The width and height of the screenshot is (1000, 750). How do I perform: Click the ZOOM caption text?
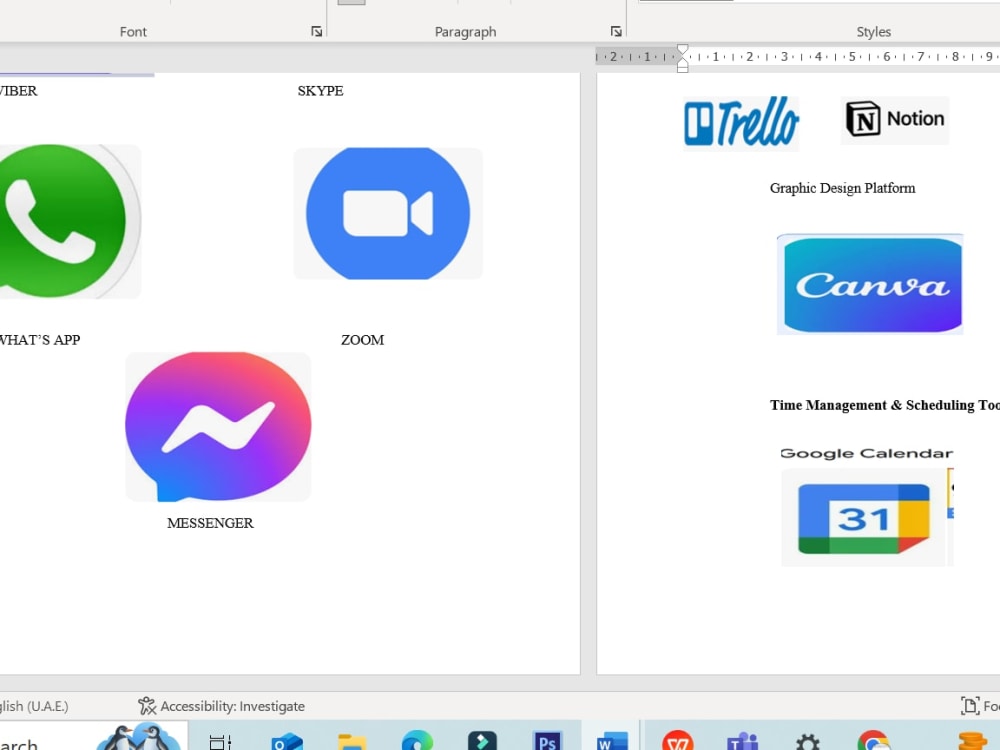point(362,340)
